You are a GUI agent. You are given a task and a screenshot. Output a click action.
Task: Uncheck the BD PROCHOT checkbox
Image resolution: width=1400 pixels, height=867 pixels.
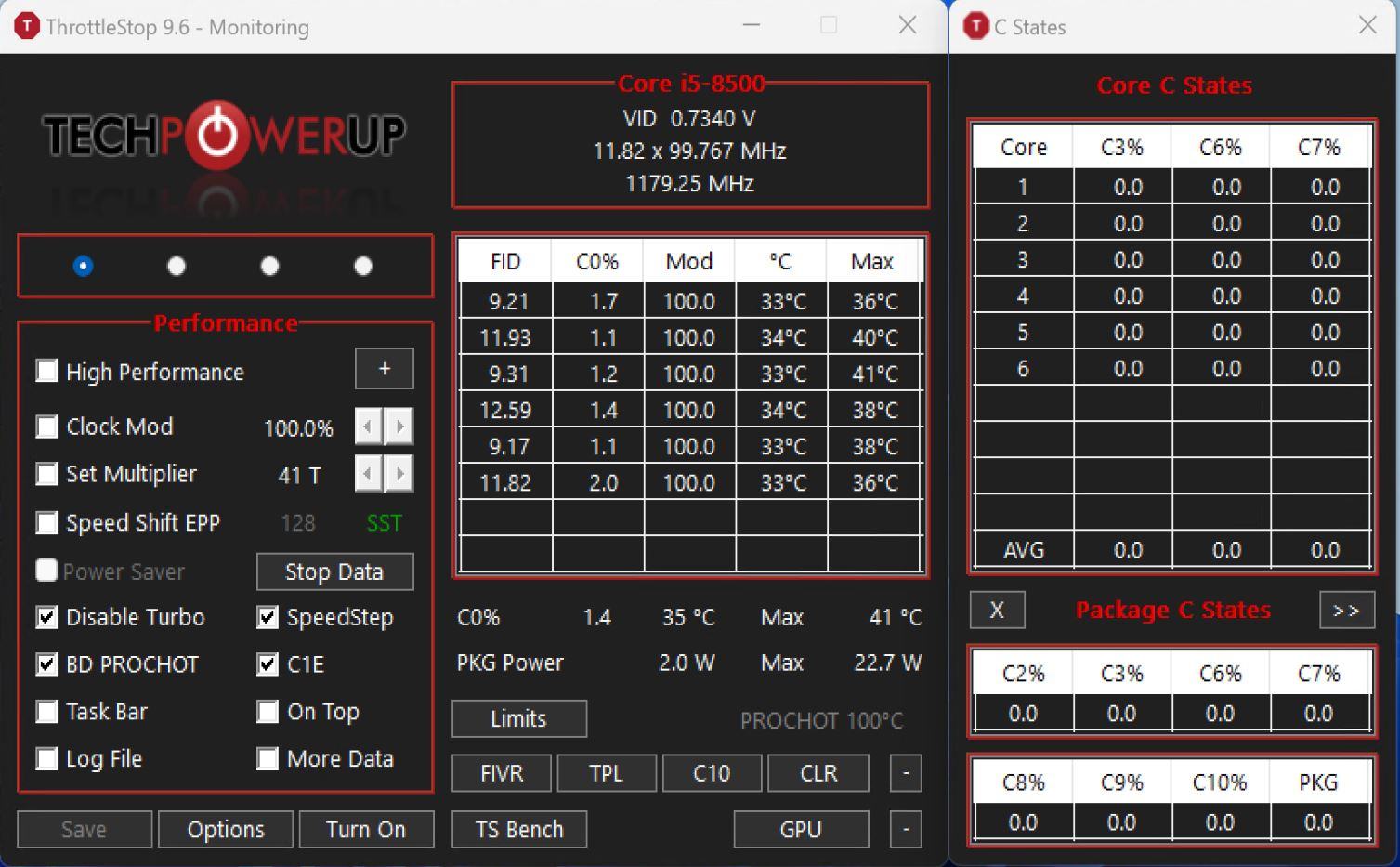point(46,664)
